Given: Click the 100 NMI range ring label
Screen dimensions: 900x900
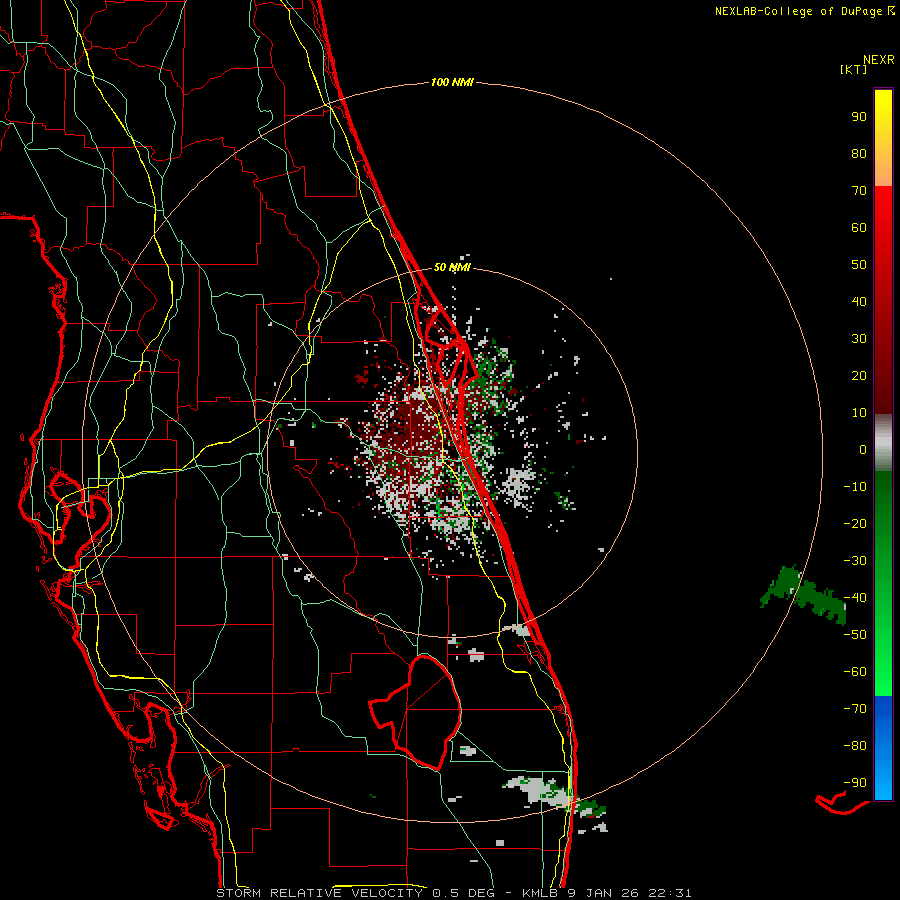Looking at the screenshot, I should [x=452, y=83].
